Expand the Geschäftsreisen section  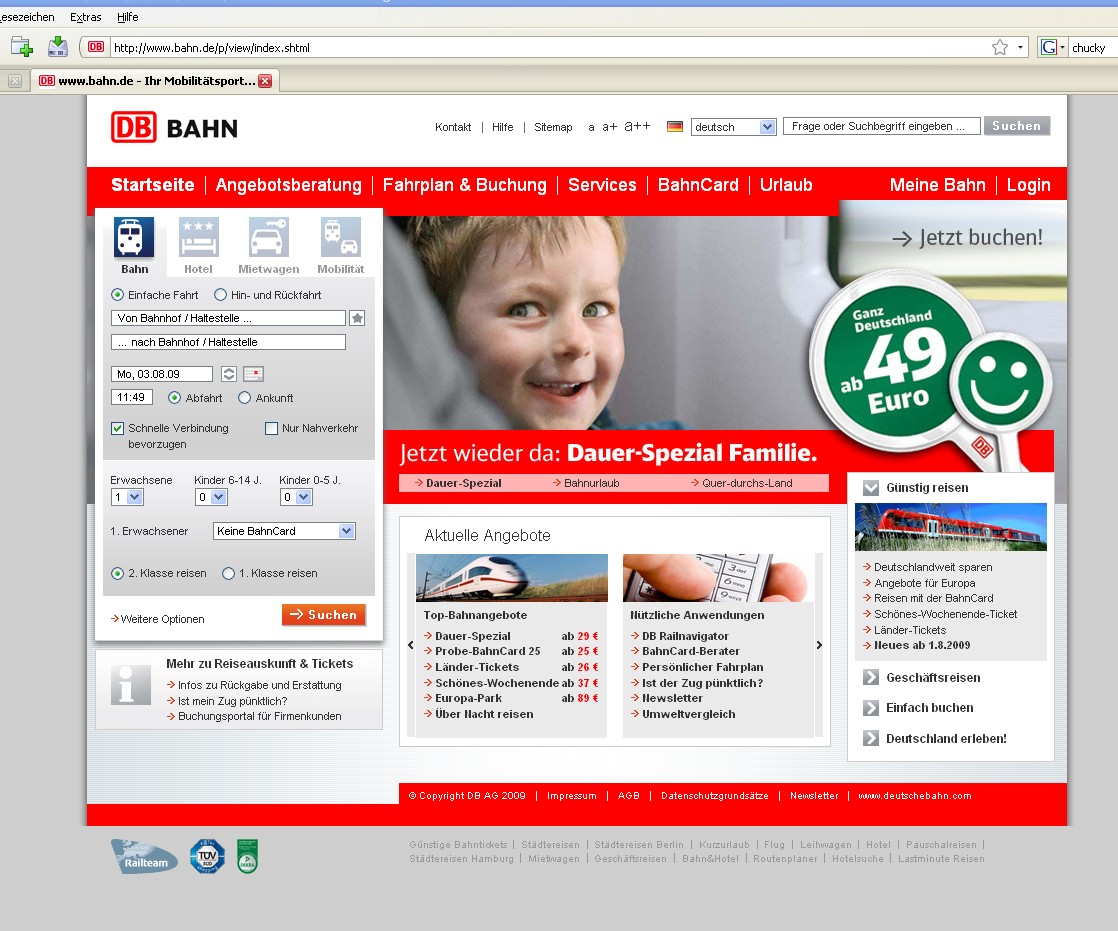pyautogui.click(x=871, y=677)
